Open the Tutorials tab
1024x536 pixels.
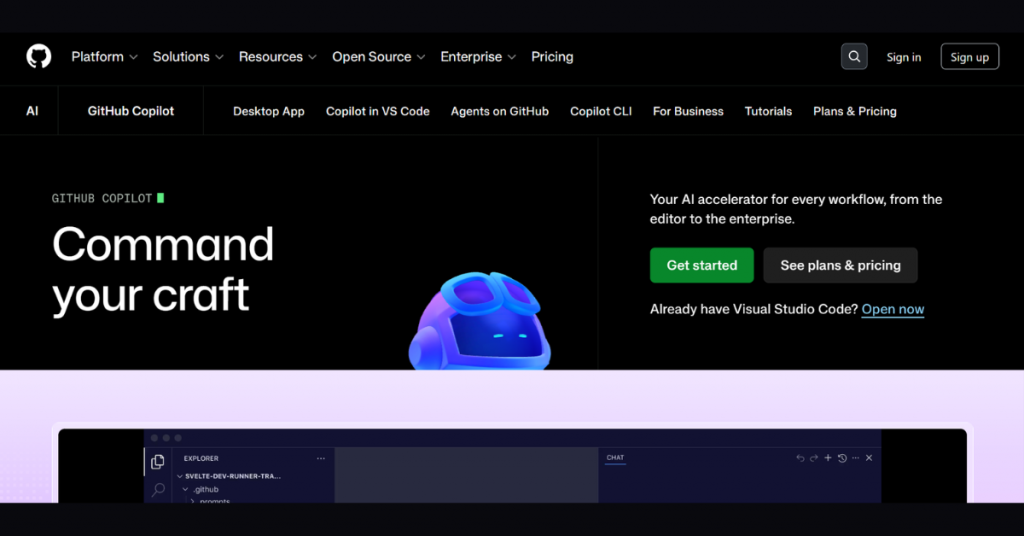point(768,111)
